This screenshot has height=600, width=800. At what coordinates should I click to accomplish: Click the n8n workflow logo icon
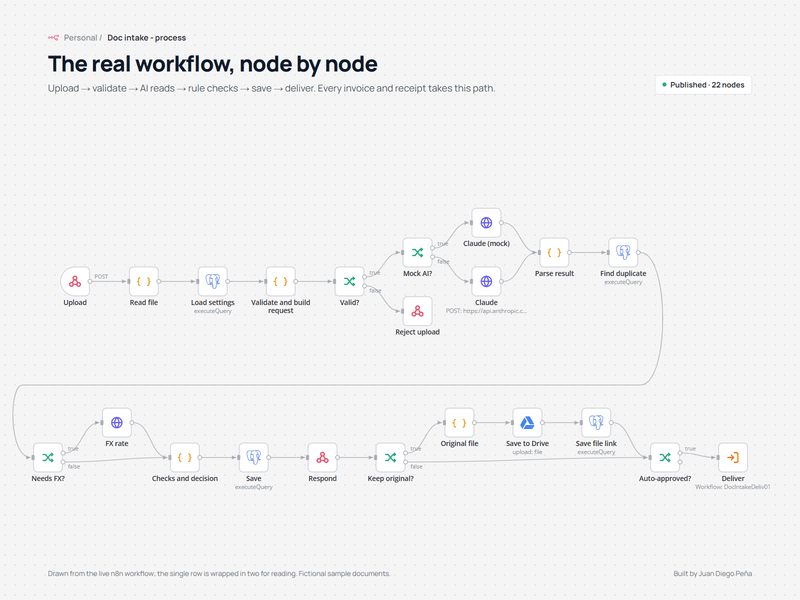54,38
